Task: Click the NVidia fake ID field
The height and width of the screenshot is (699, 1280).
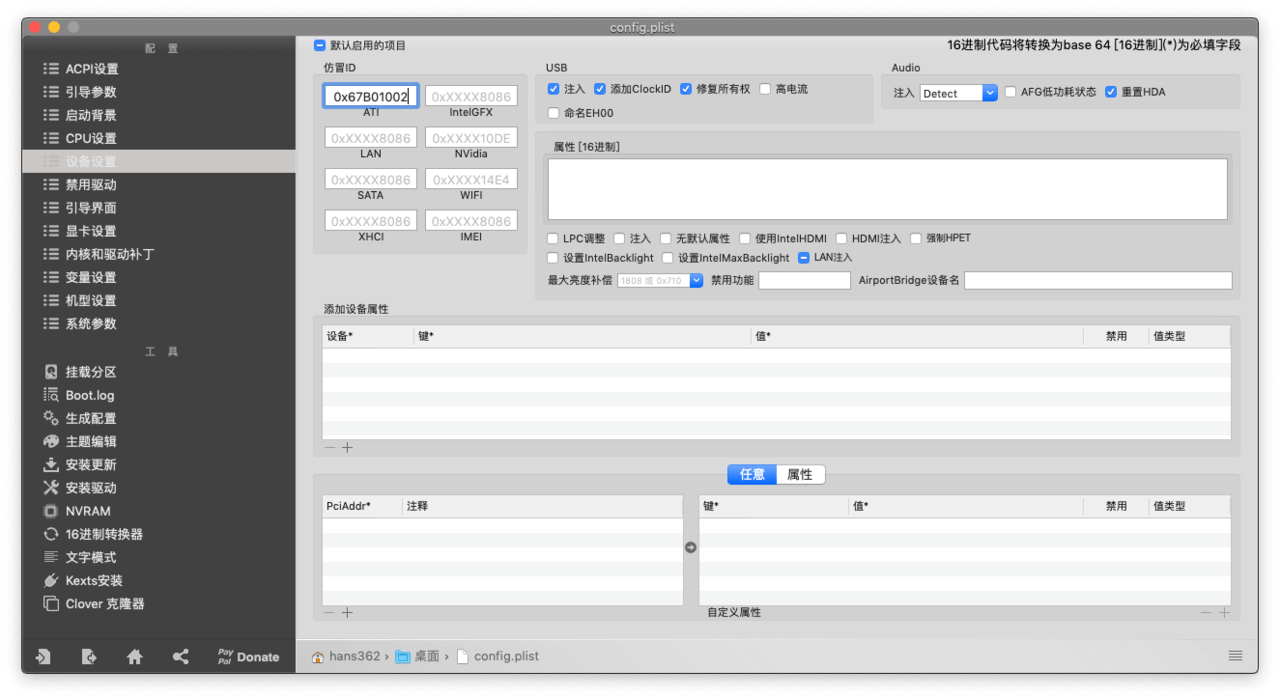Action: 471,138
